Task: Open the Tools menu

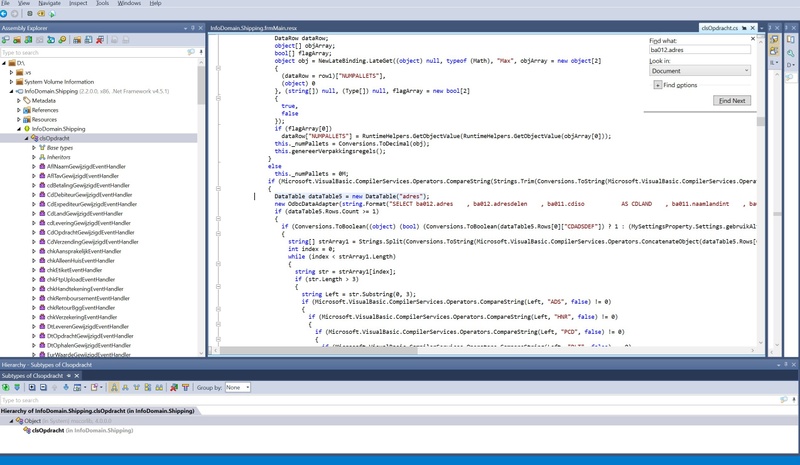Action: pos(103,3)
